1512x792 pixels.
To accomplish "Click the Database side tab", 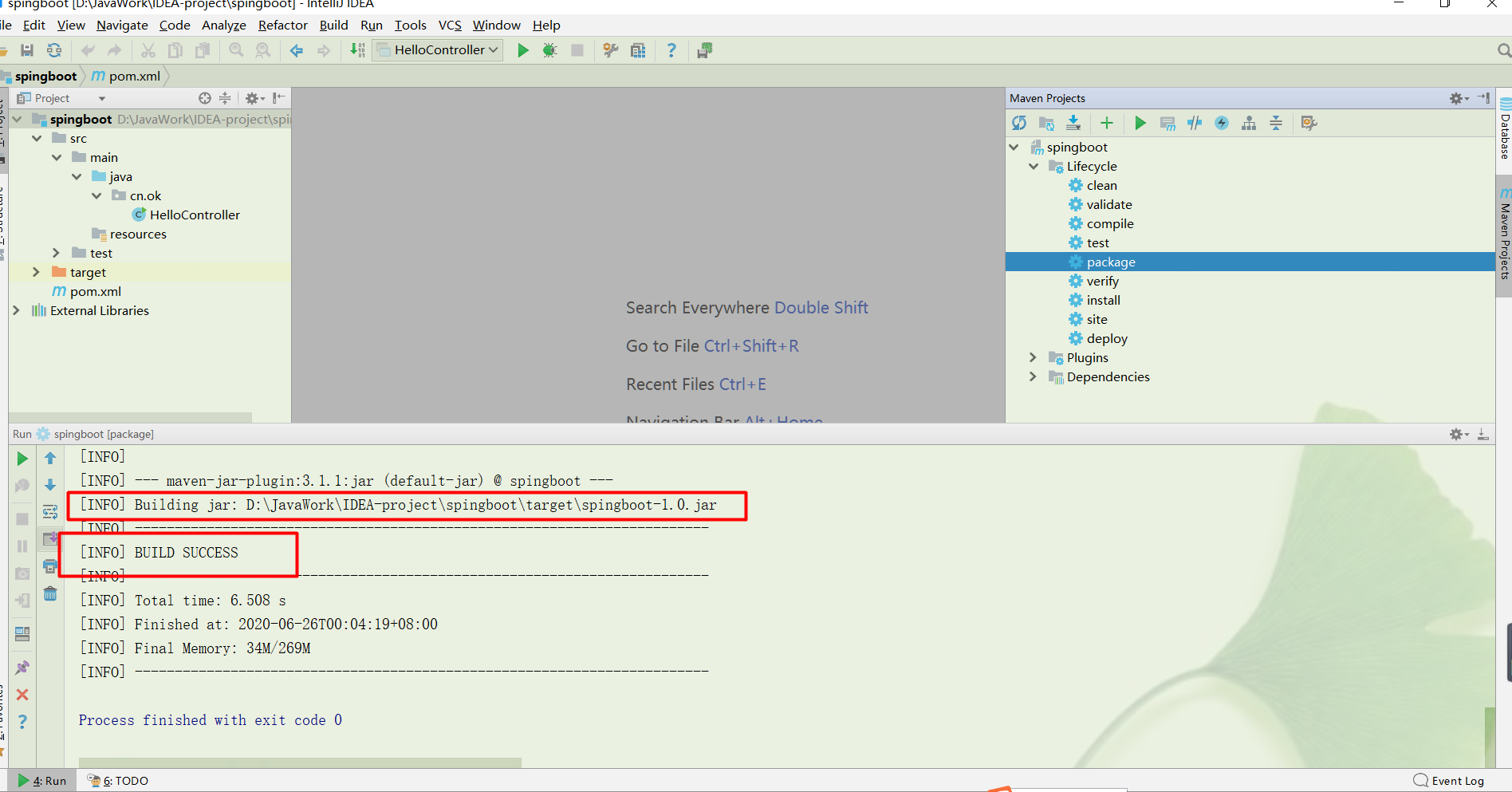I will click(x=1505, y=128).
